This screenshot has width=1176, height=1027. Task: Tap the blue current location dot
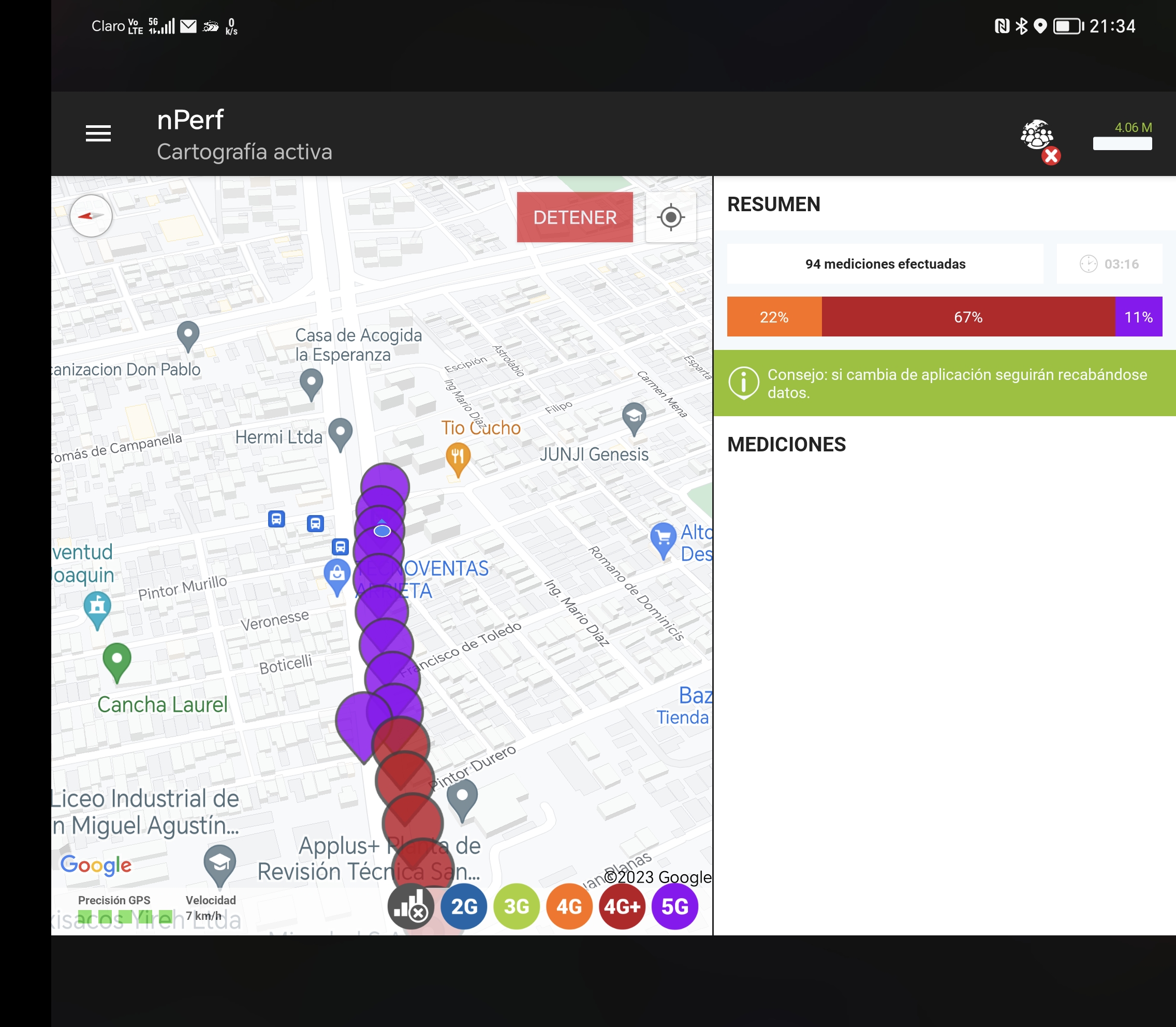pyautogui.click(x=383, y=531)
